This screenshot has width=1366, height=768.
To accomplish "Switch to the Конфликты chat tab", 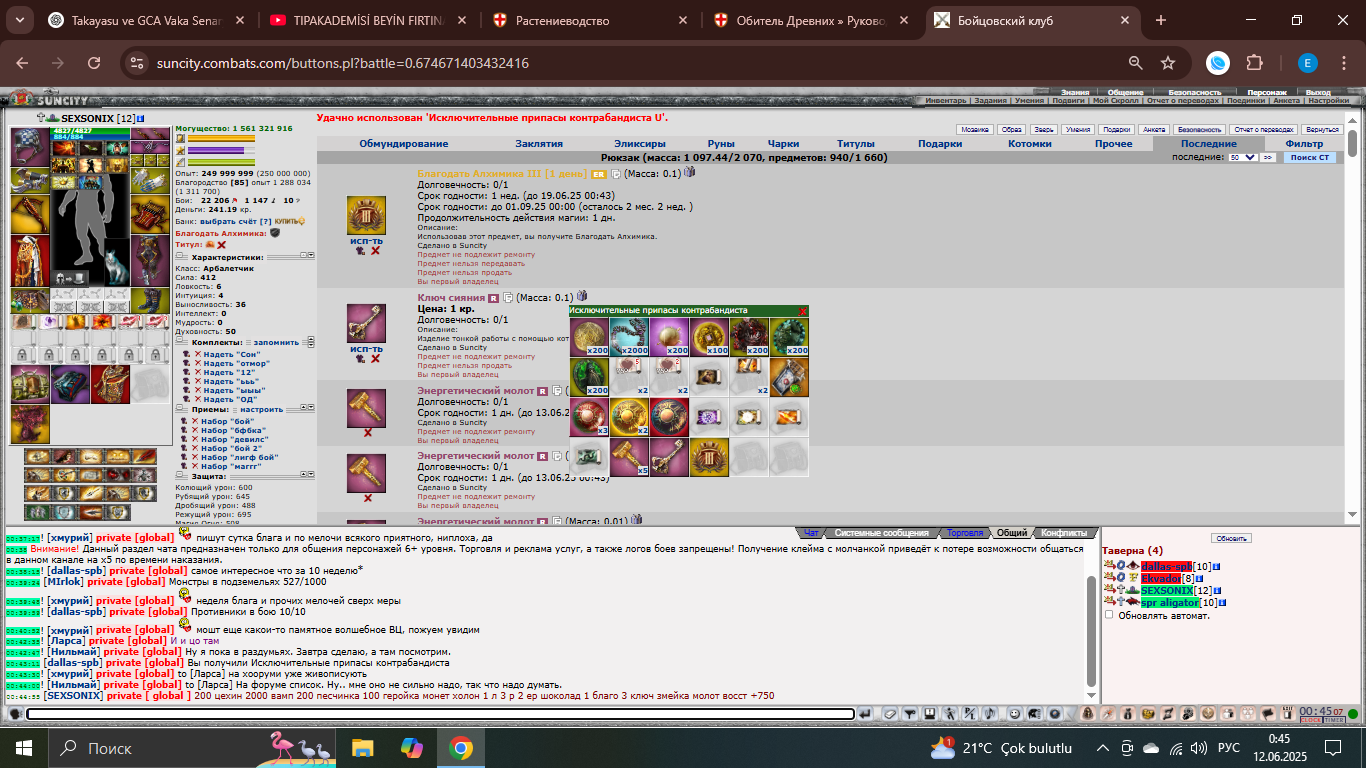I will 1063,533.
